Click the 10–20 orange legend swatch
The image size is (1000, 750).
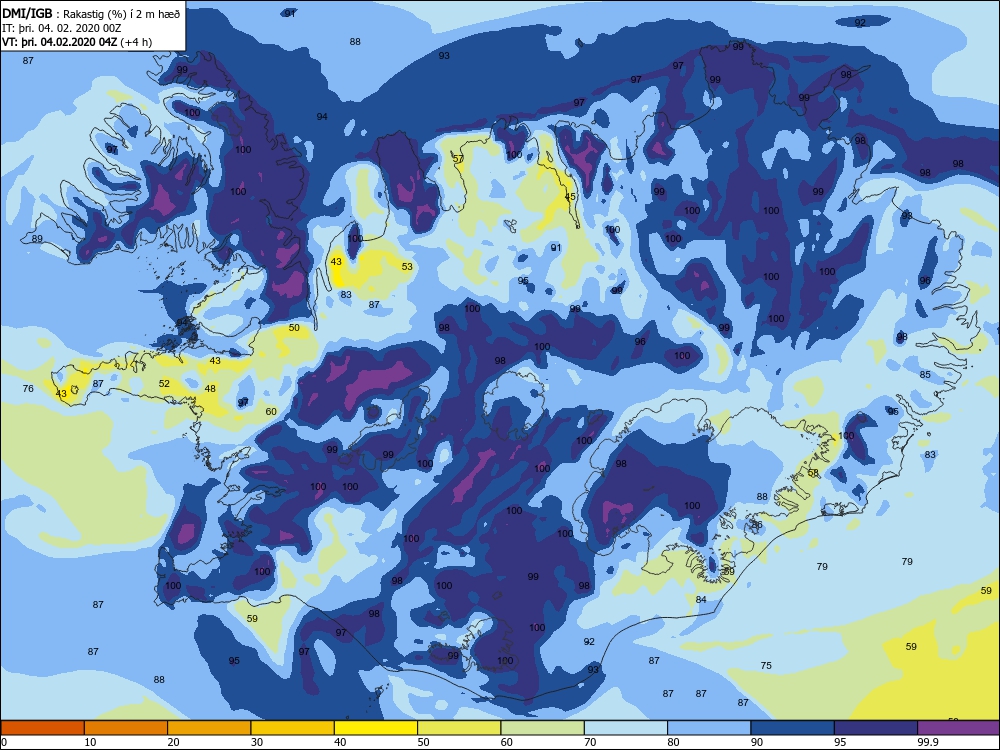click(126, 728)
